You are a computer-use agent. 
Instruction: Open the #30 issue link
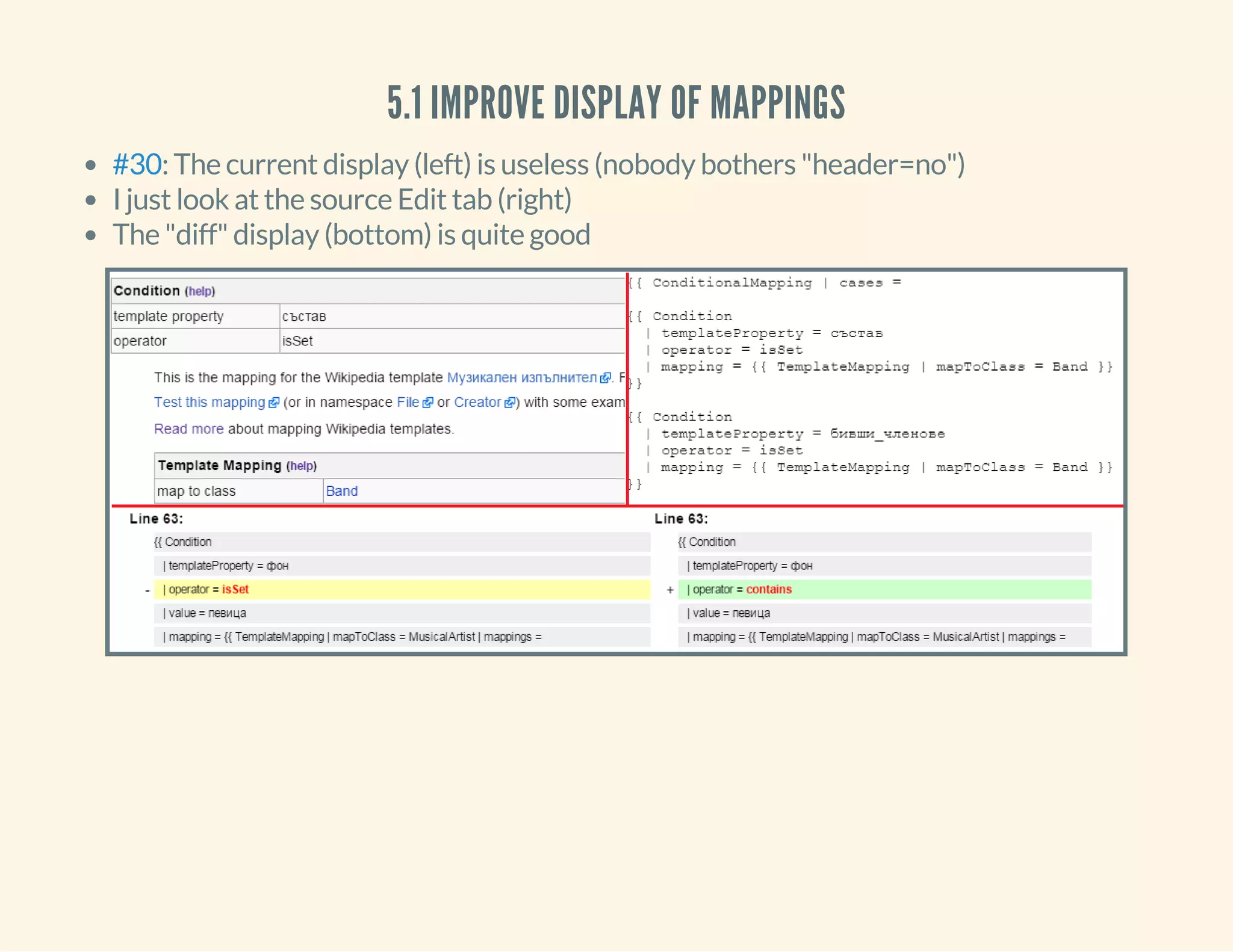pyautogui.click(x=137, y=164)
